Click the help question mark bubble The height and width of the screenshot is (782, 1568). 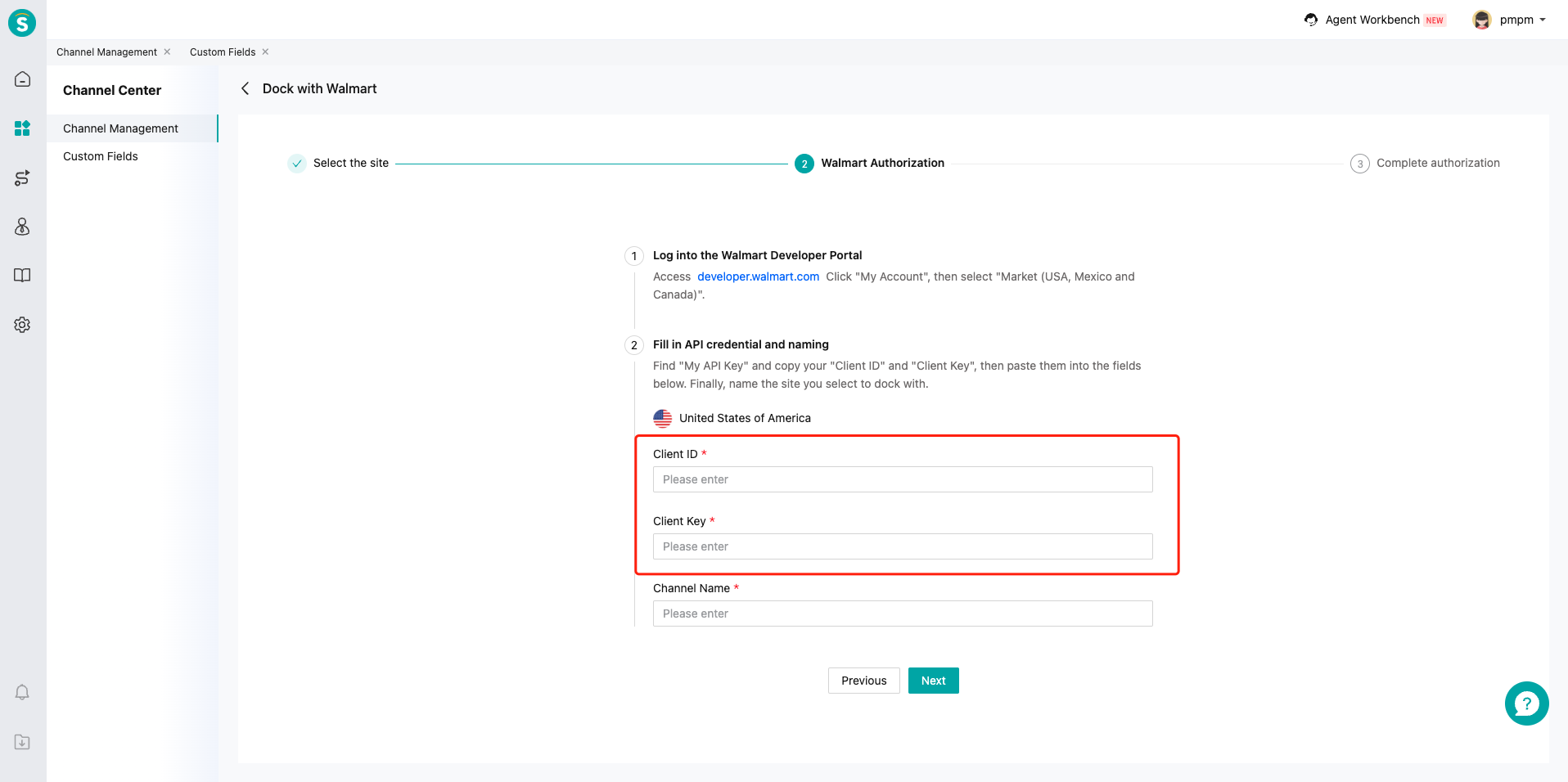1526,703
